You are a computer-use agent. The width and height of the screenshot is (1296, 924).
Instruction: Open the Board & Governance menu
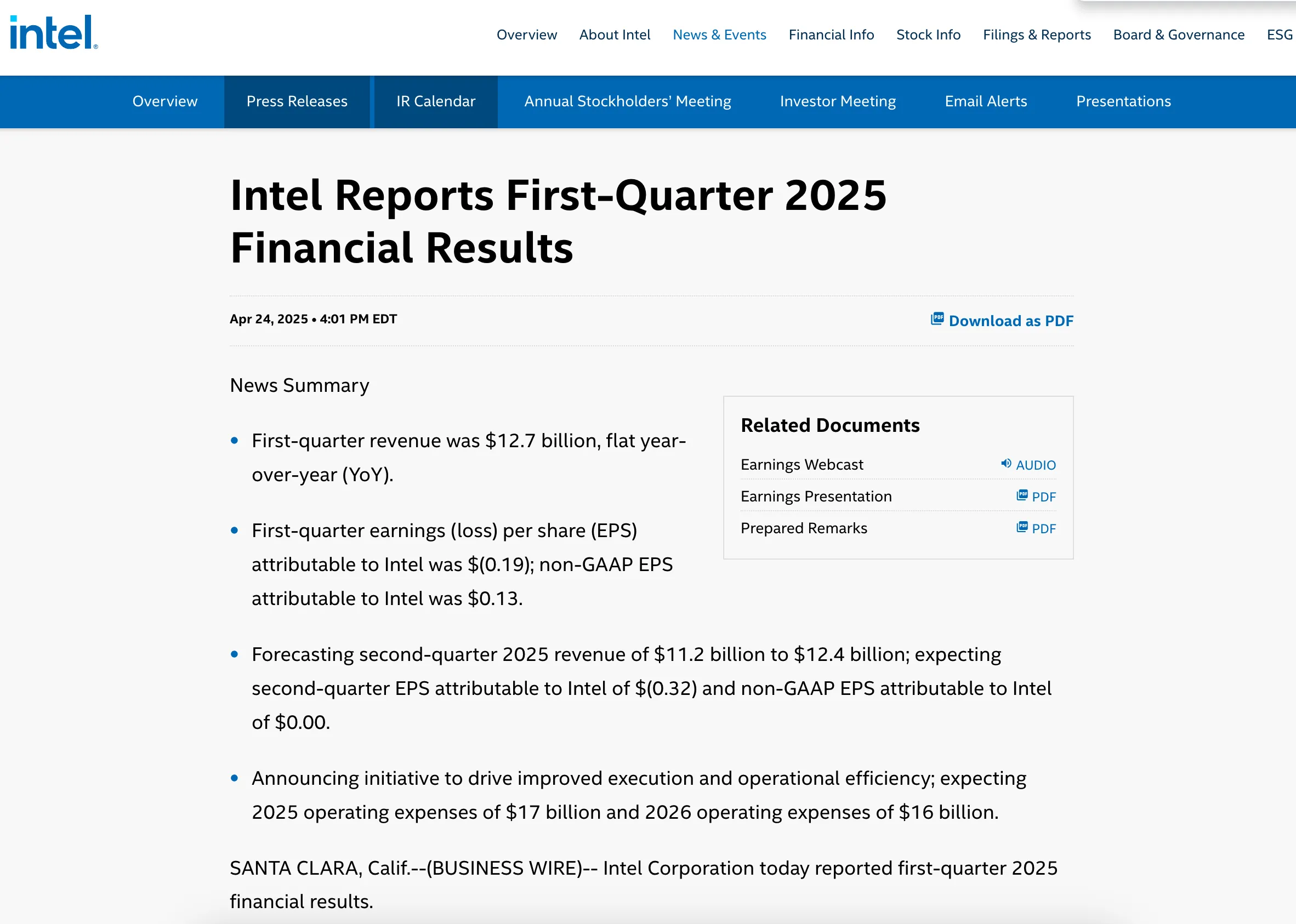1179,35
